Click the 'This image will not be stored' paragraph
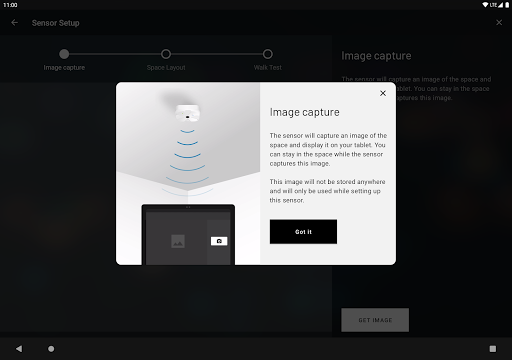This screenshot has height=360, width=512. [327, 191]
